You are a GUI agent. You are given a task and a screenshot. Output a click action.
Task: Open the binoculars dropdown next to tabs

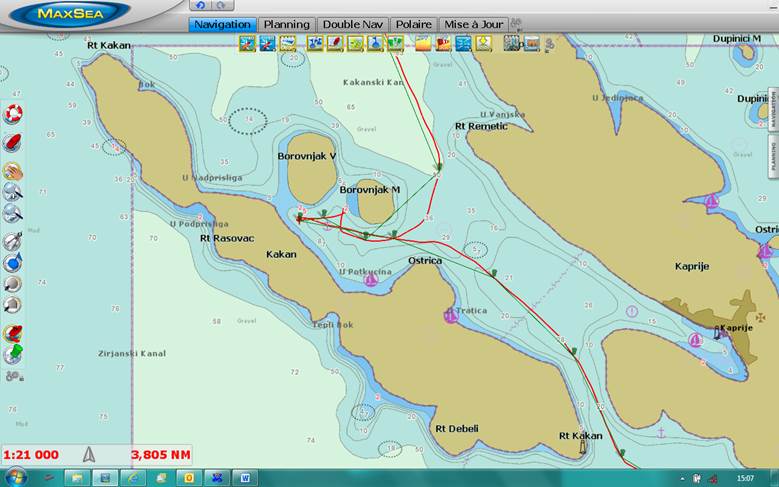coord(517,24)
